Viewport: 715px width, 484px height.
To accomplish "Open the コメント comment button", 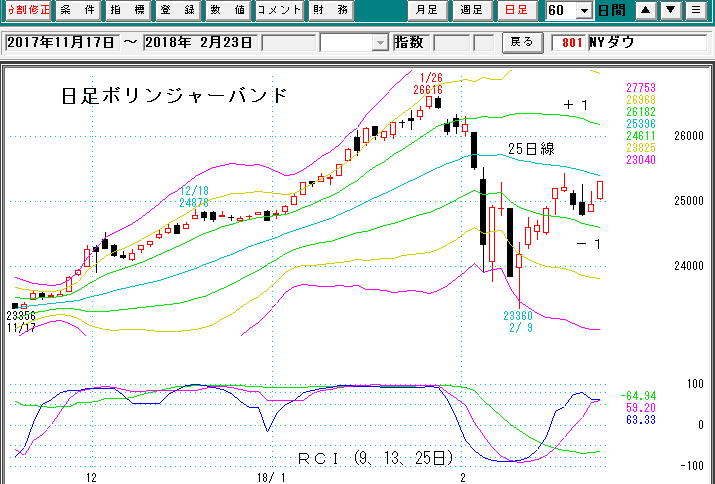I will 279,11.
